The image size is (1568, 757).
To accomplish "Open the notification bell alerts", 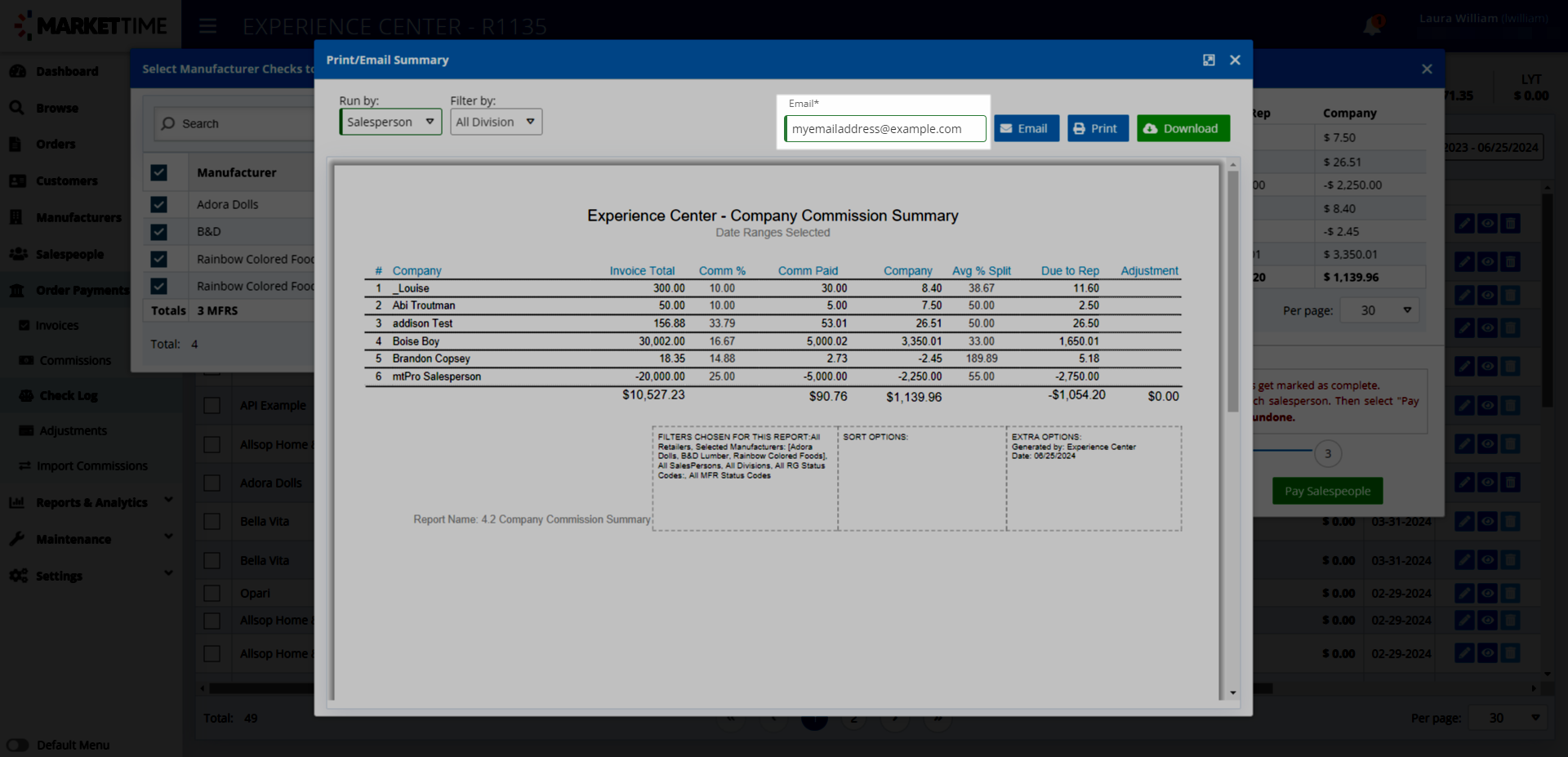I will (x=1372, y=26).
